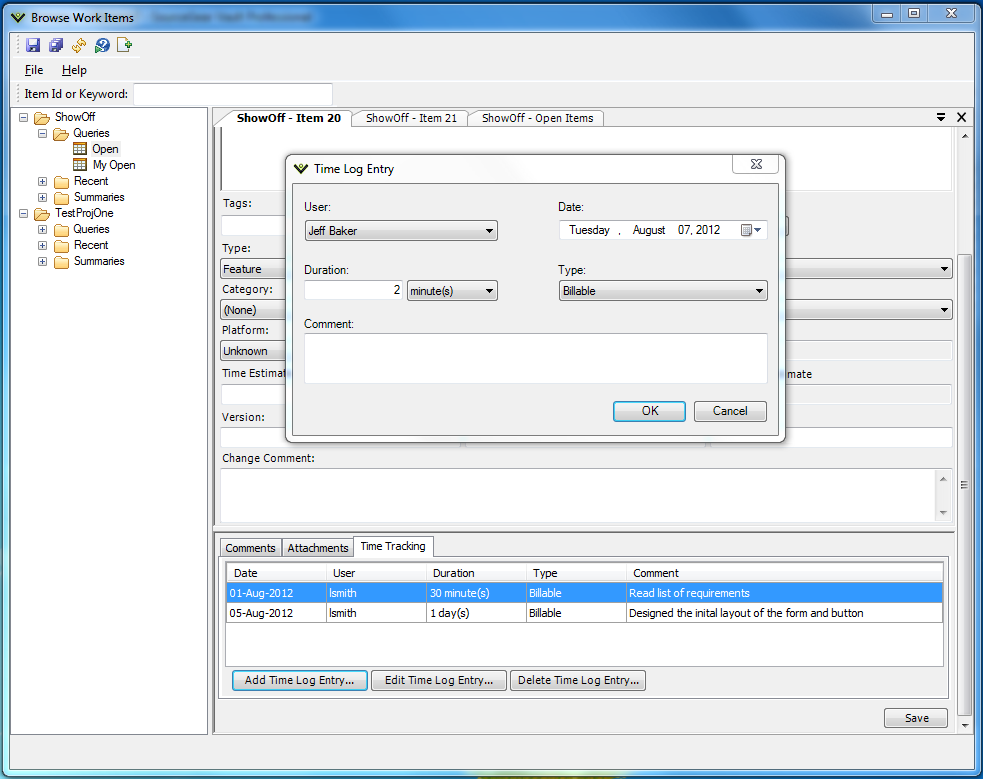
Task: Click the New Item document icon
Action: coord(125,45)
